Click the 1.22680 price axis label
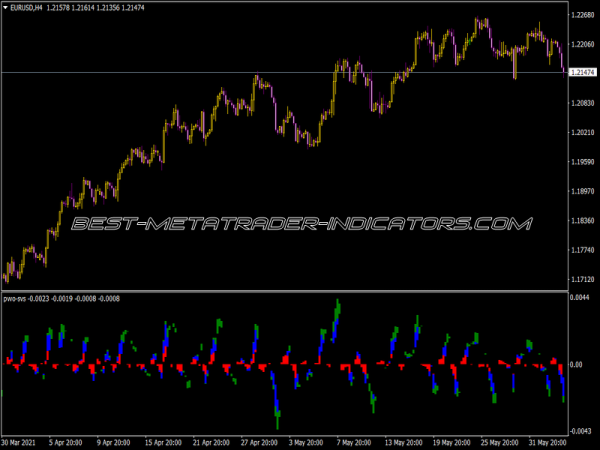Viewport: 600px width, 450px height. click(582, 15)
